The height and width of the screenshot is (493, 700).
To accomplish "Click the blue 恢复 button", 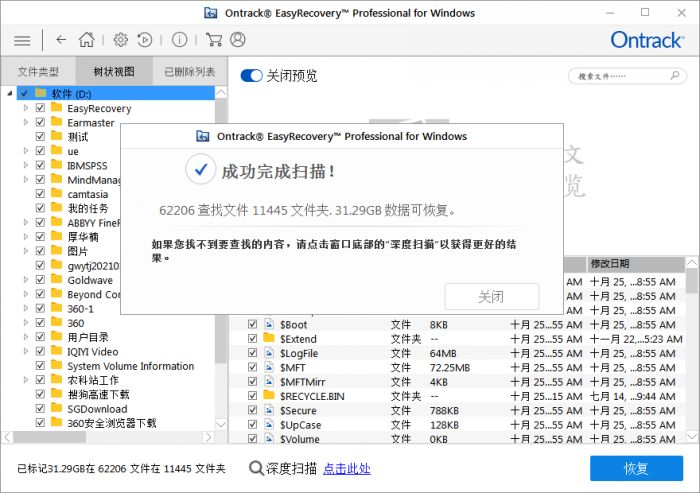I will pos(636,468).
